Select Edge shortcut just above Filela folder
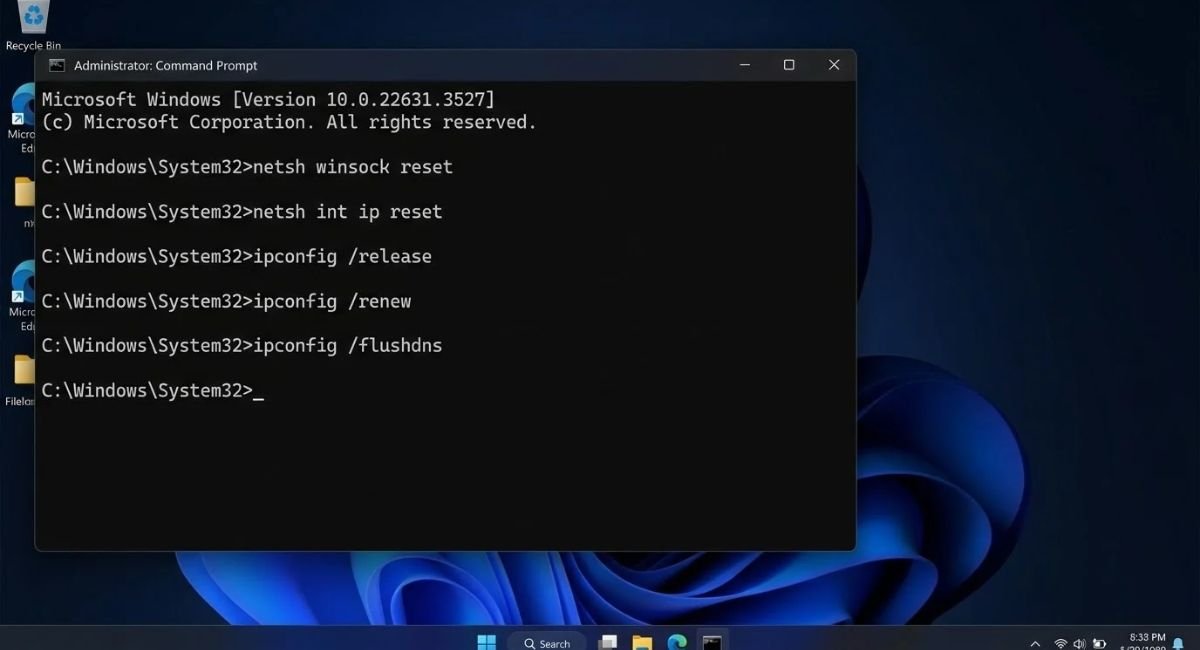The width and height of the screenshot is (1200, 650). coord(20,296)
